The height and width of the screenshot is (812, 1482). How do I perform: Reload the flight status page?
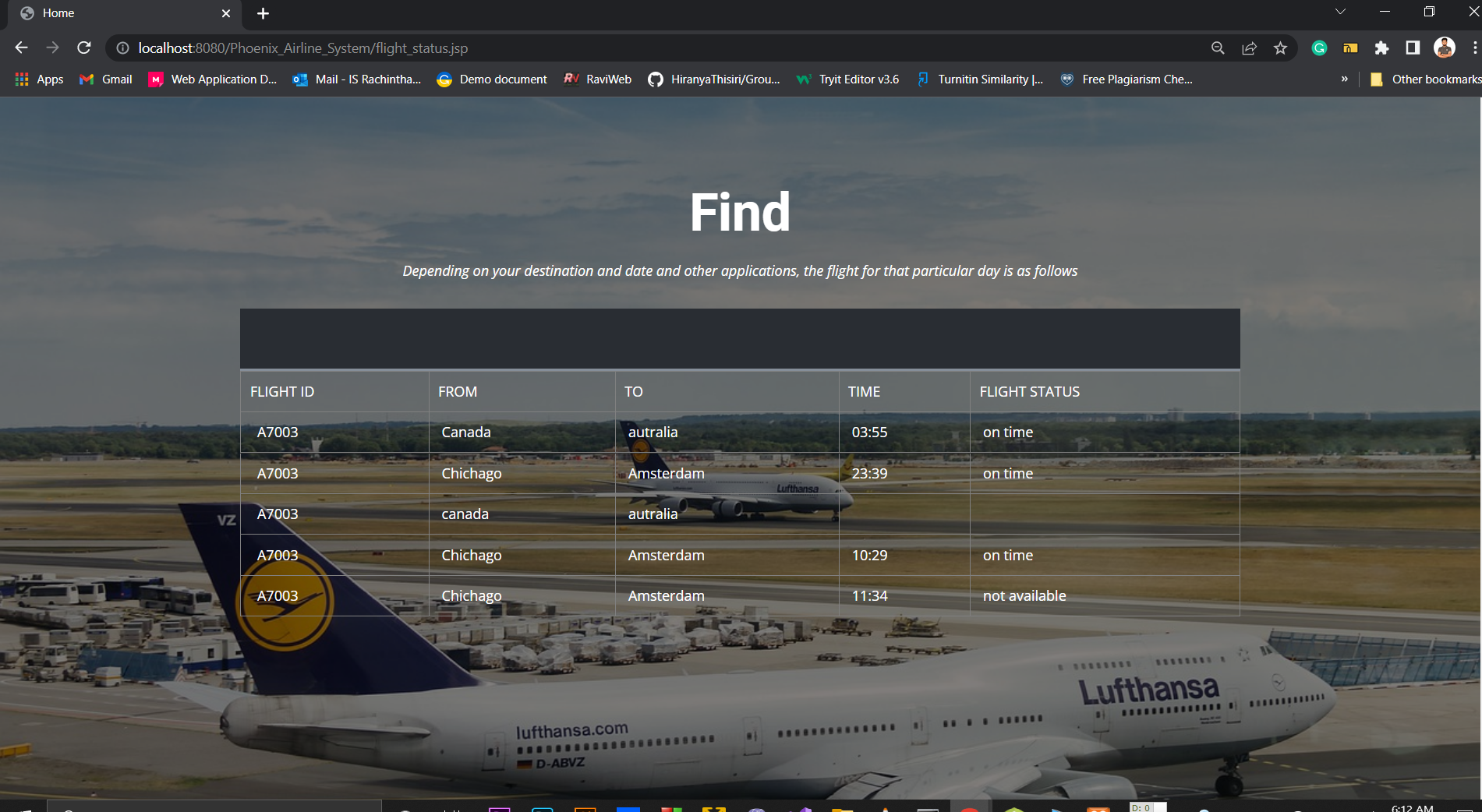84,48
